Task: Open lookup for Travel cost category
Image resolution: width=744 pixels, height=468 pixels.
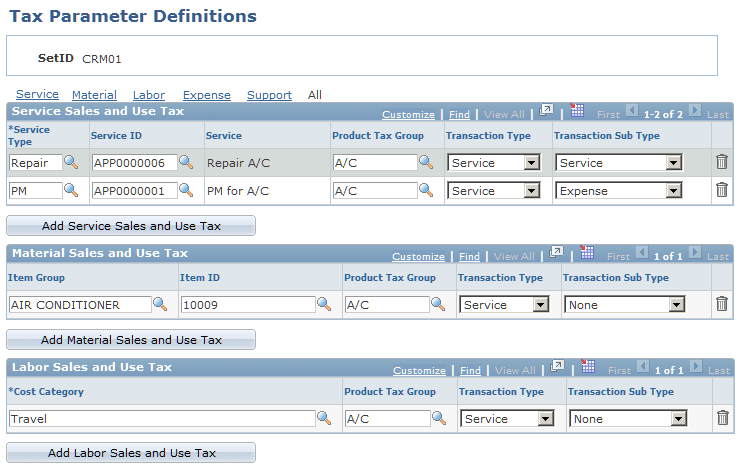Action: tap(324, 418)
